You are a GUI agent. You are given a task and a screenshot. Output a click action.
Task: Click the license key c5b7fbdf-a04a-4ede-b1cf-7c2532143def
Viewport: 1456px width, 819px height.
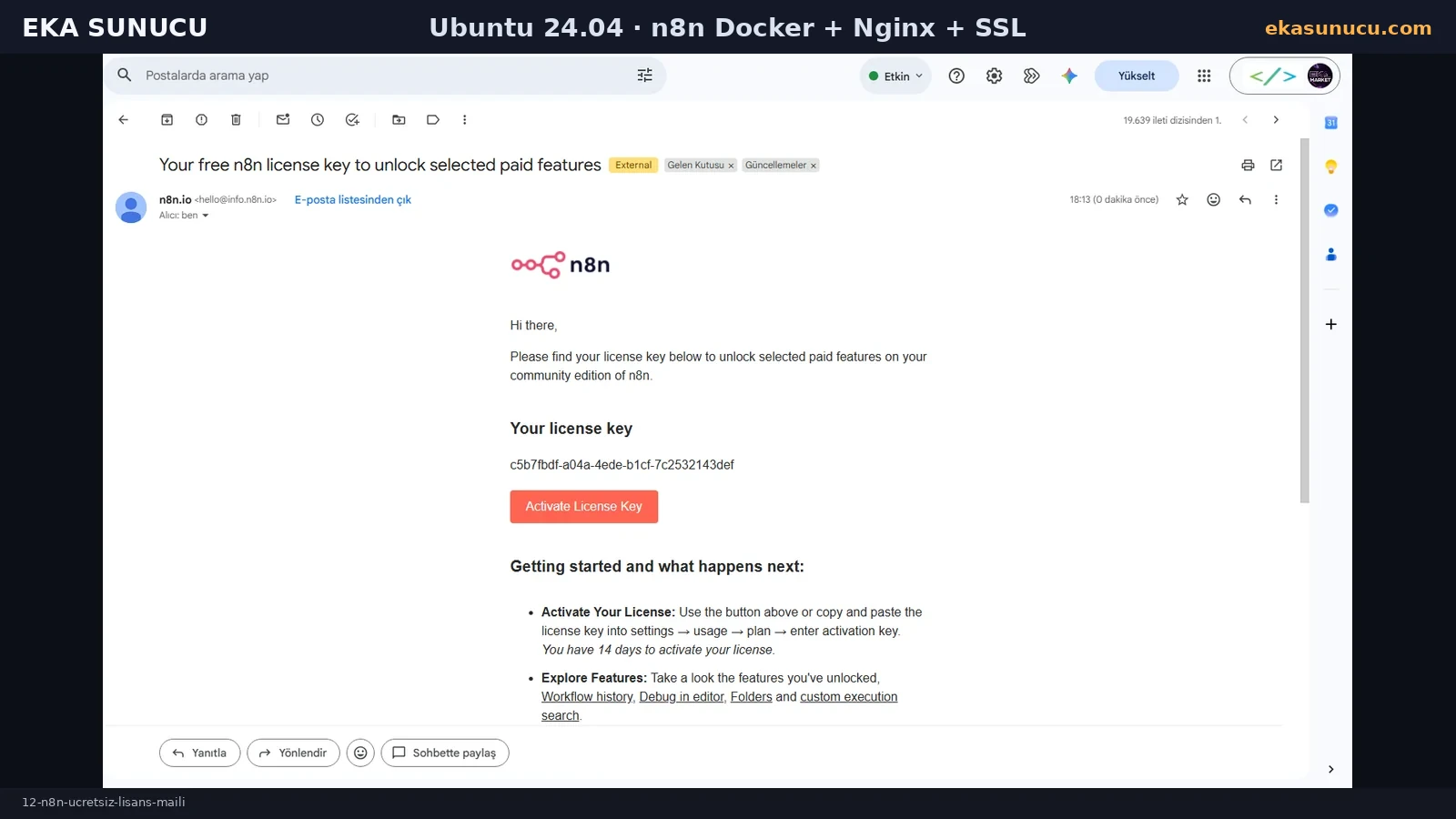click(x=622, y=465)
